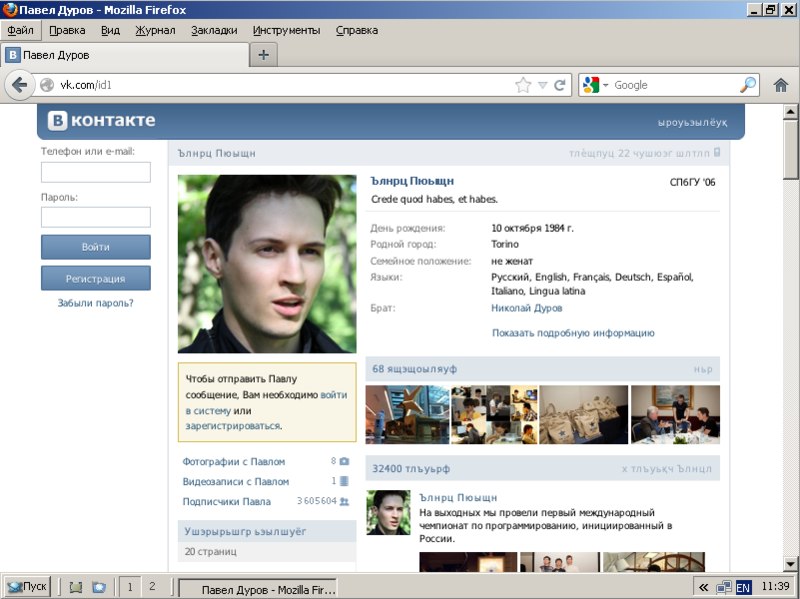Open Видеозаписи с Павлом link

236,481
